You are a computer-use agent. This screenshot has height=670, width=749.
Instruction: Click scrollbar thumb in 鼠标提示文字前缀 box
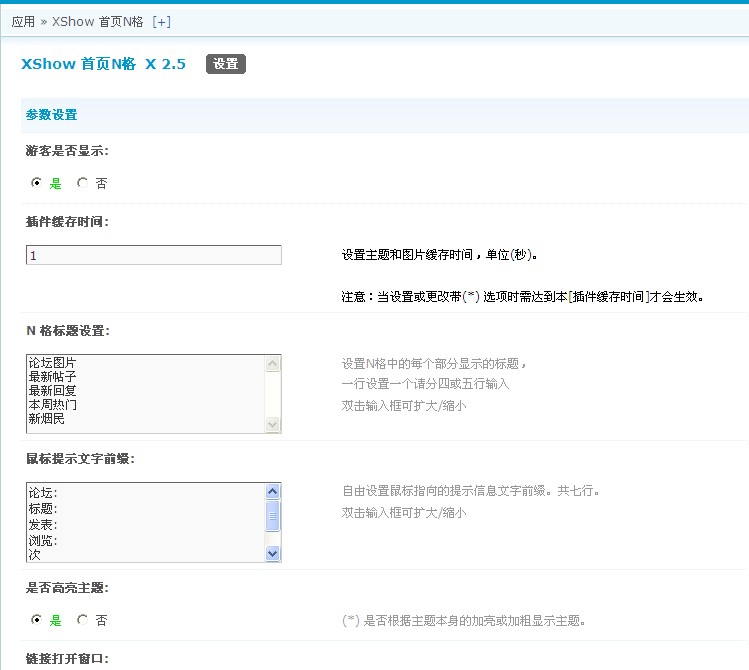coord(273,516)
